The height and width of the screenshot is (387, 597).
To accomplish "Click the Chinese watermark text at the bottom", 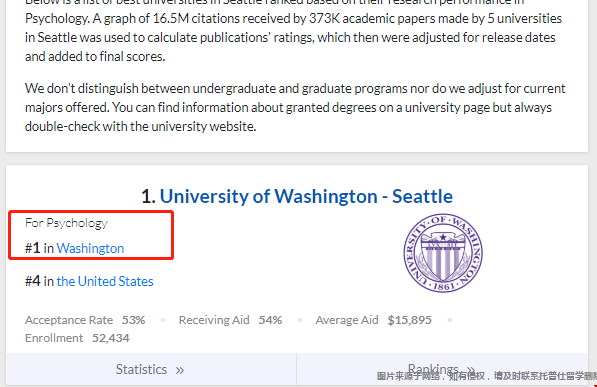I will coord(487,376).
